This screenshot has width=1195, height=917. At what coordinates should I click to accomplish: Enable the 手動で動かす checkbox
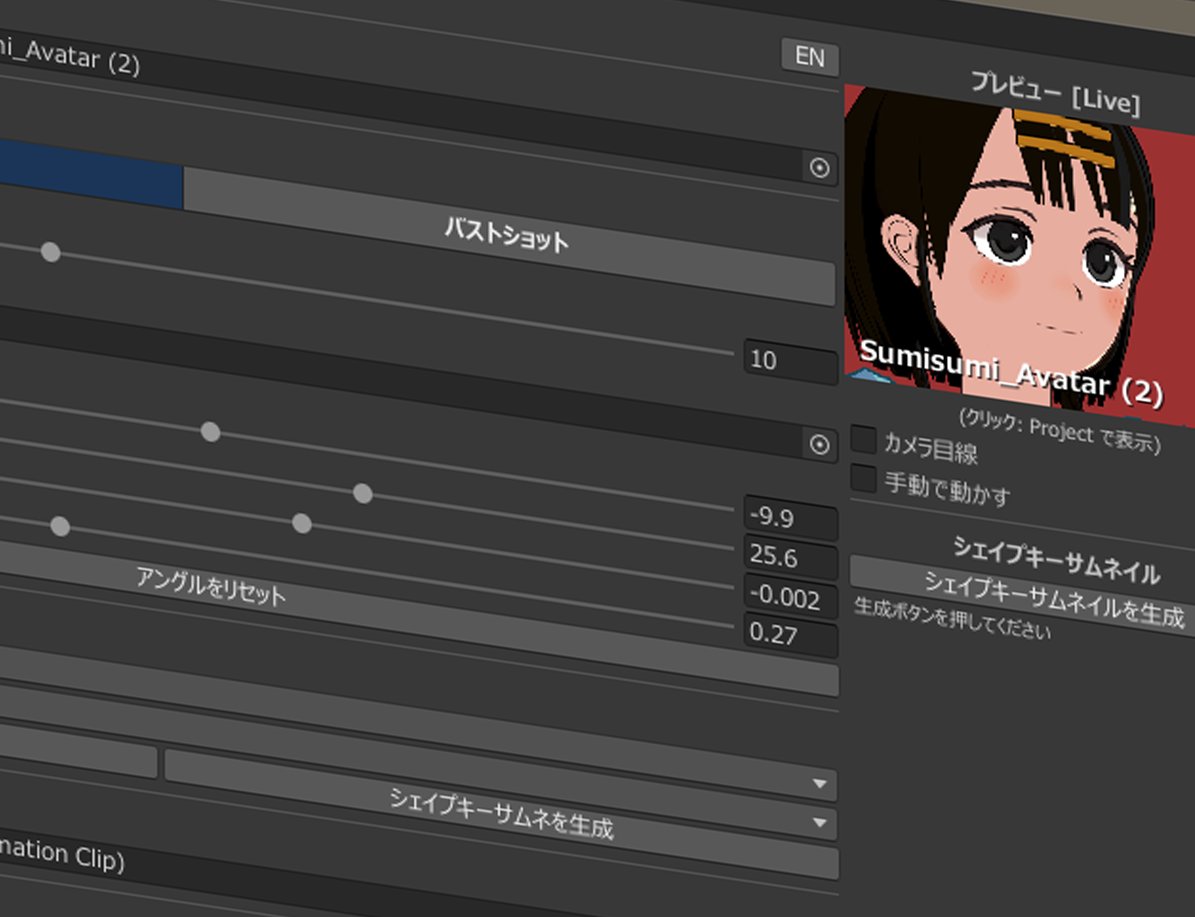[863, 478]
